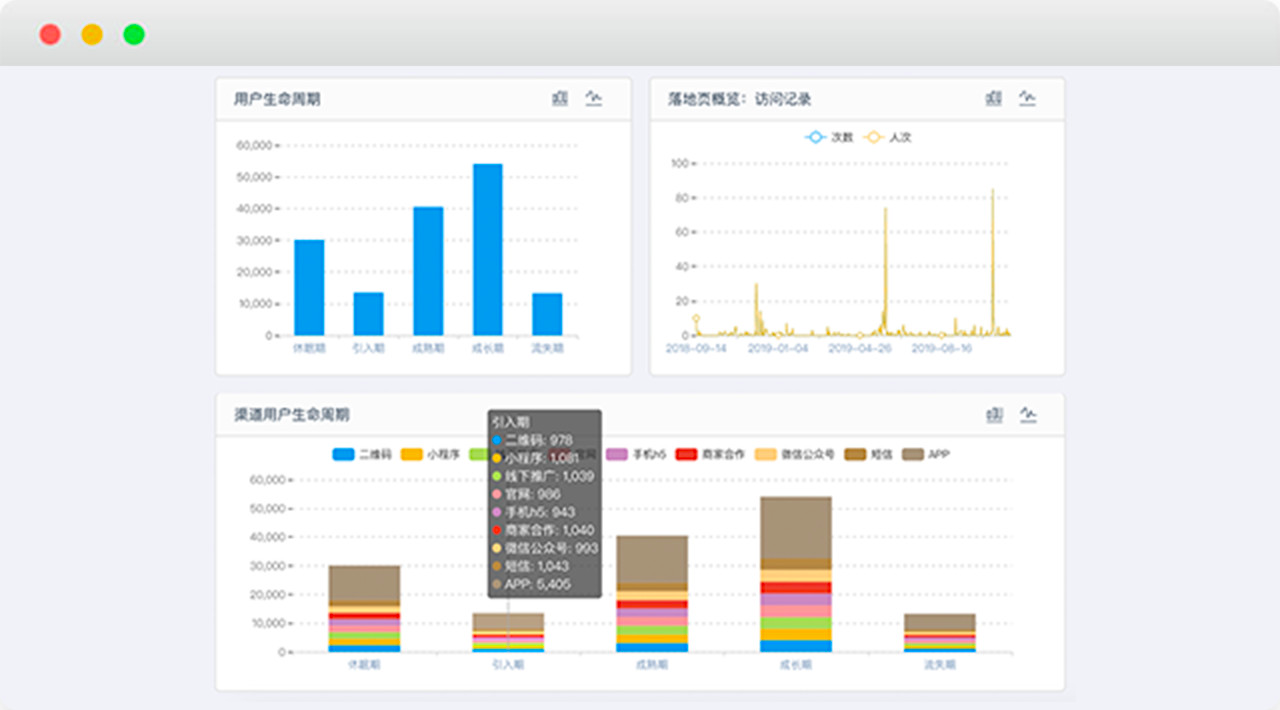Image resolution: width=1280 pixels, height=710 pixels.
Task: Click the 成熟期 bar in 用户生命周期 chart
Action: coord(428,271)
